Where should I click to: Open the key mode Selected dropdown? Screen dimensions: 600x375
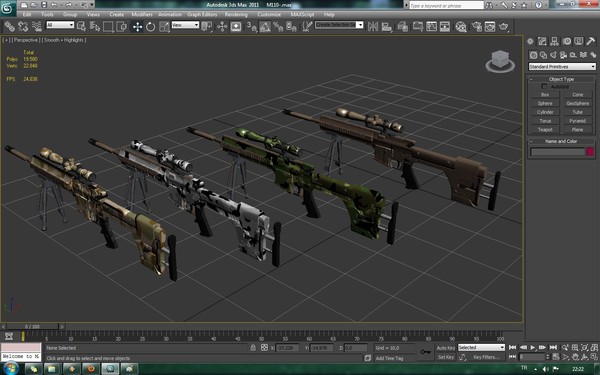click(481, 347)
